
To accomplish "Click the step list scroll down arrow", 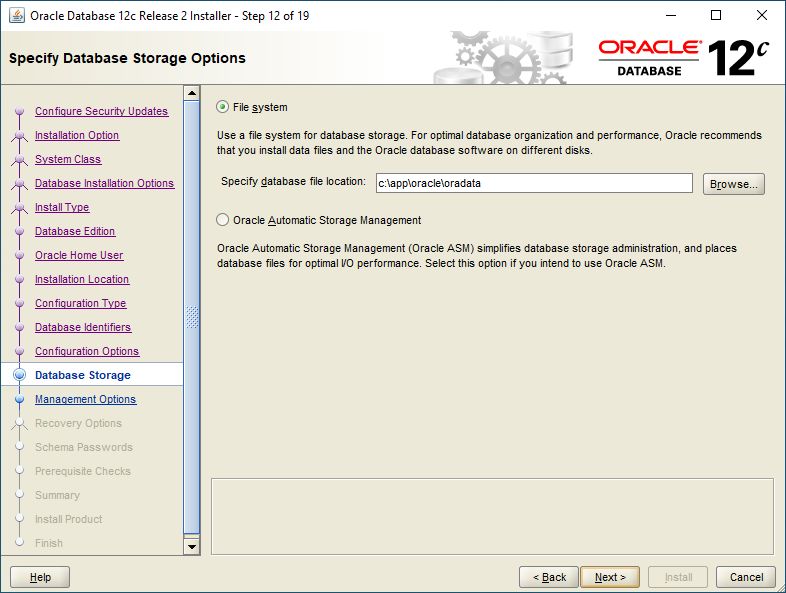I will point(191,546).
